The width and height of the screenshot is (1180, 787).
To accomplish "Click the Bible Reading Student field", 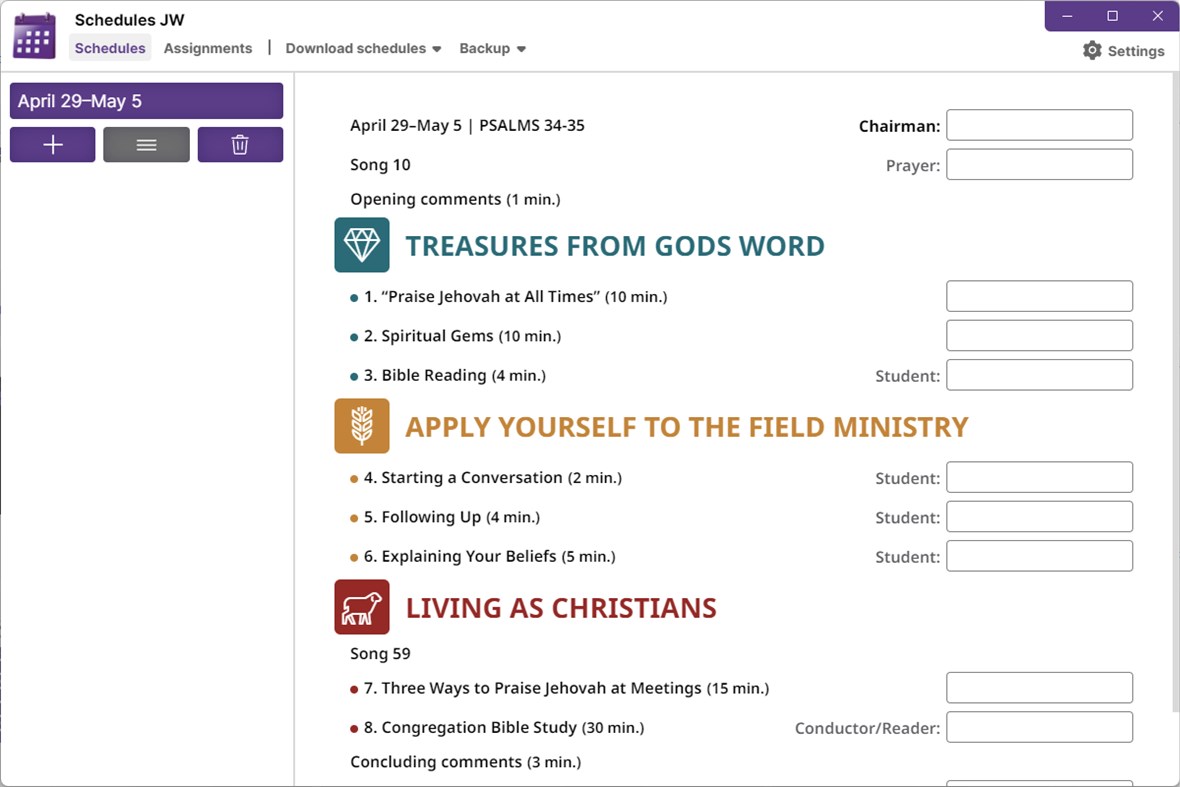I will (1039, 375).
